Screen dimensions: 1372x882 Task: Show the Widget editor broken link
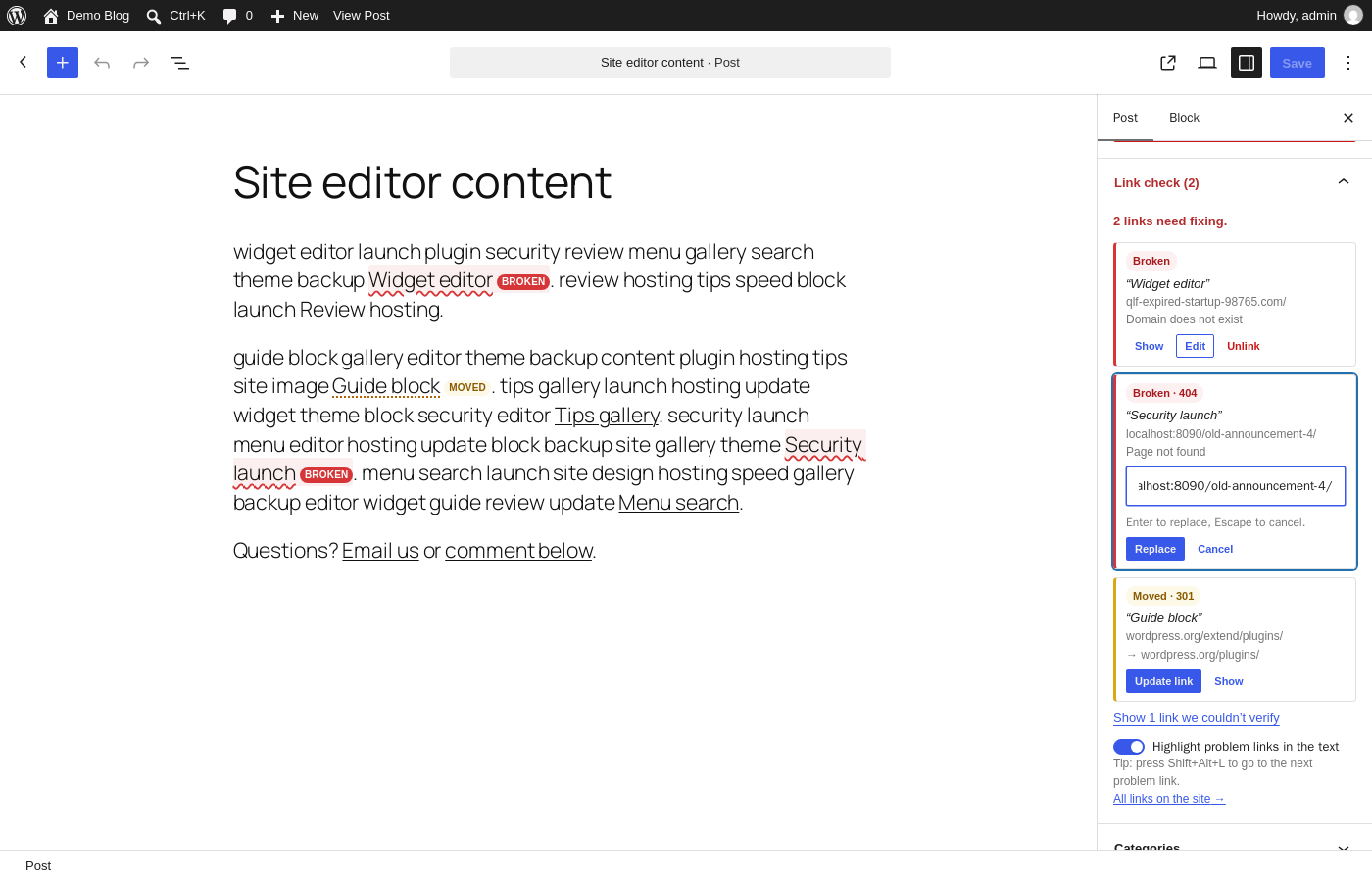click(1149, 346)
